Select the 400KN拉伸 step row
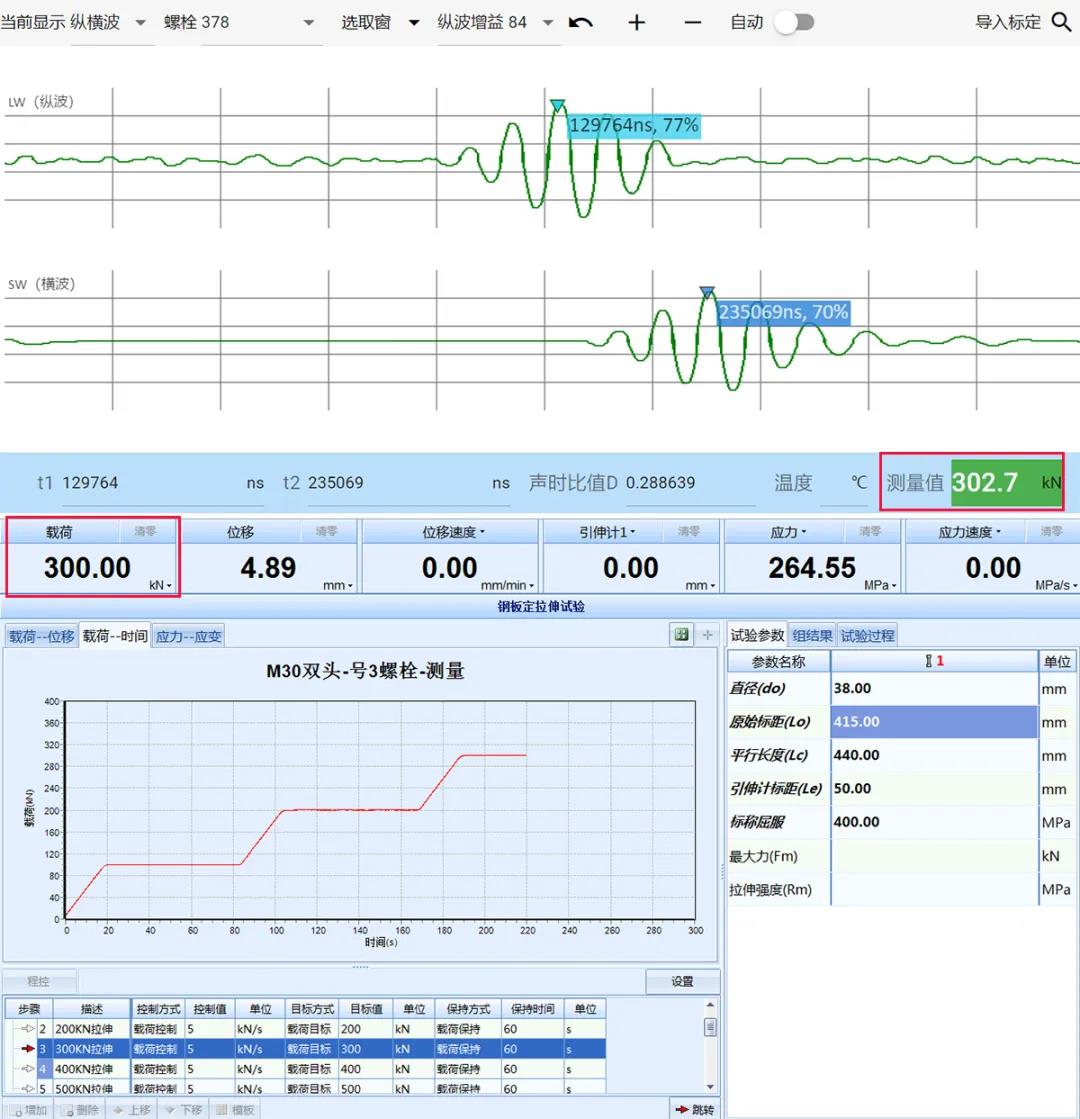 (x=90, y=1069)
